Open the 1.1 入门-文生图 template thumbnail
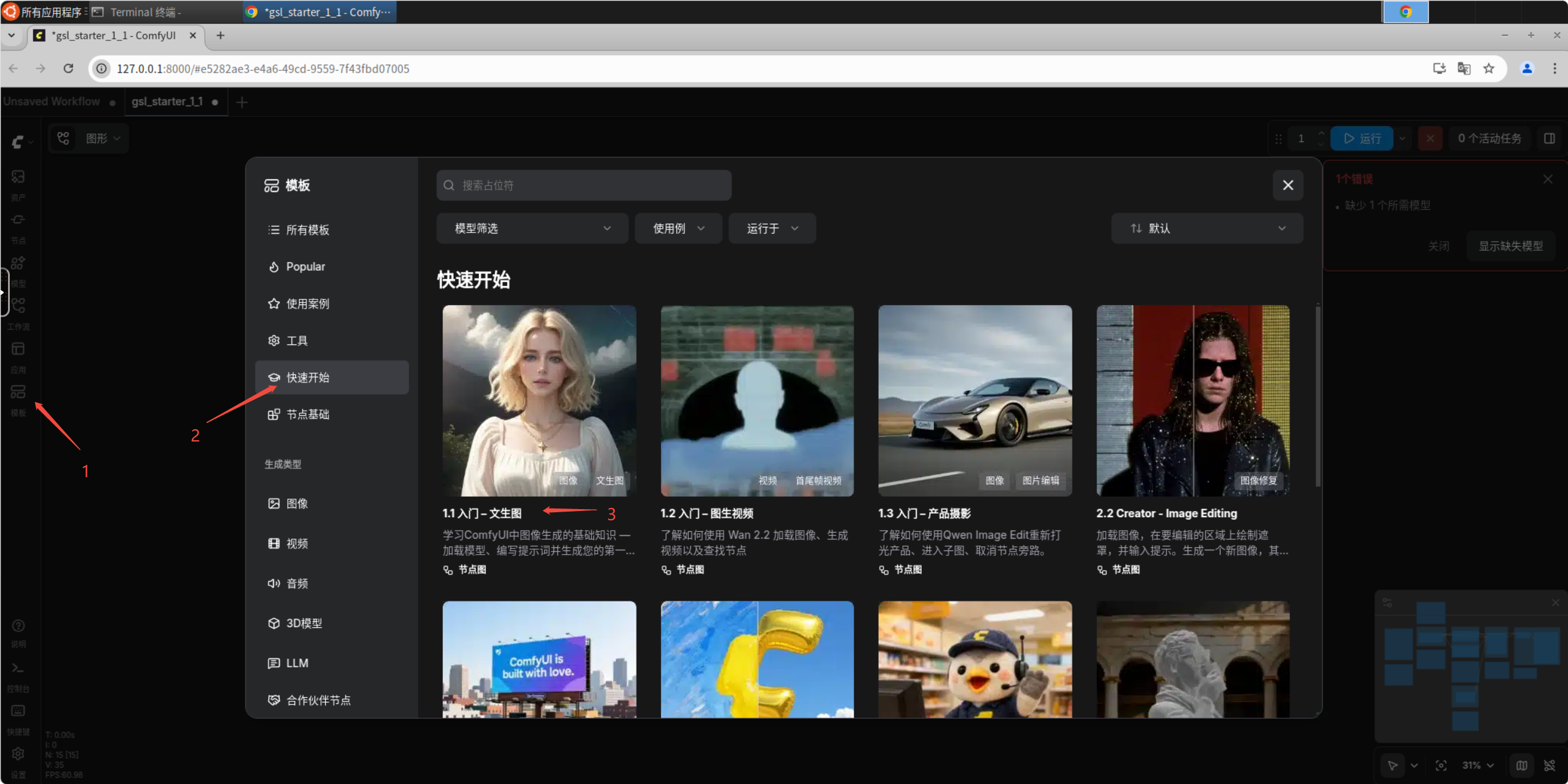Image resolution: width=1568 pixels, height=784 pixels. point(539,400)
